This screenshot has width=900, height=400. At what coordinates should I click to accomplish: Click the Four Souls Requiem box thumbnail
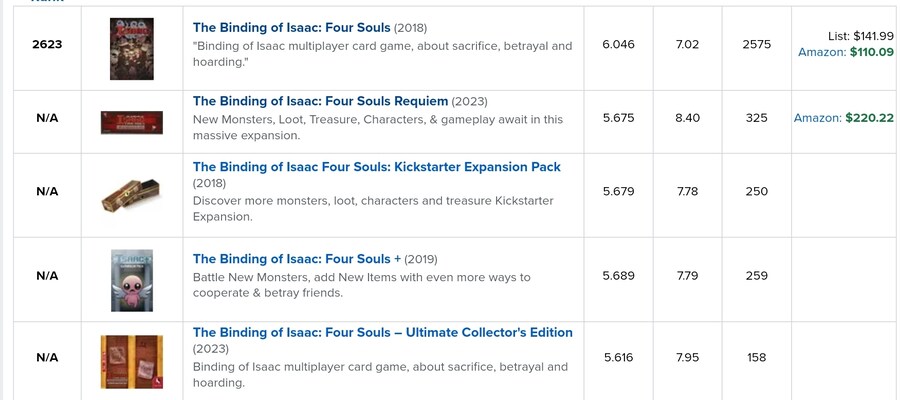(x=131, y=122)
